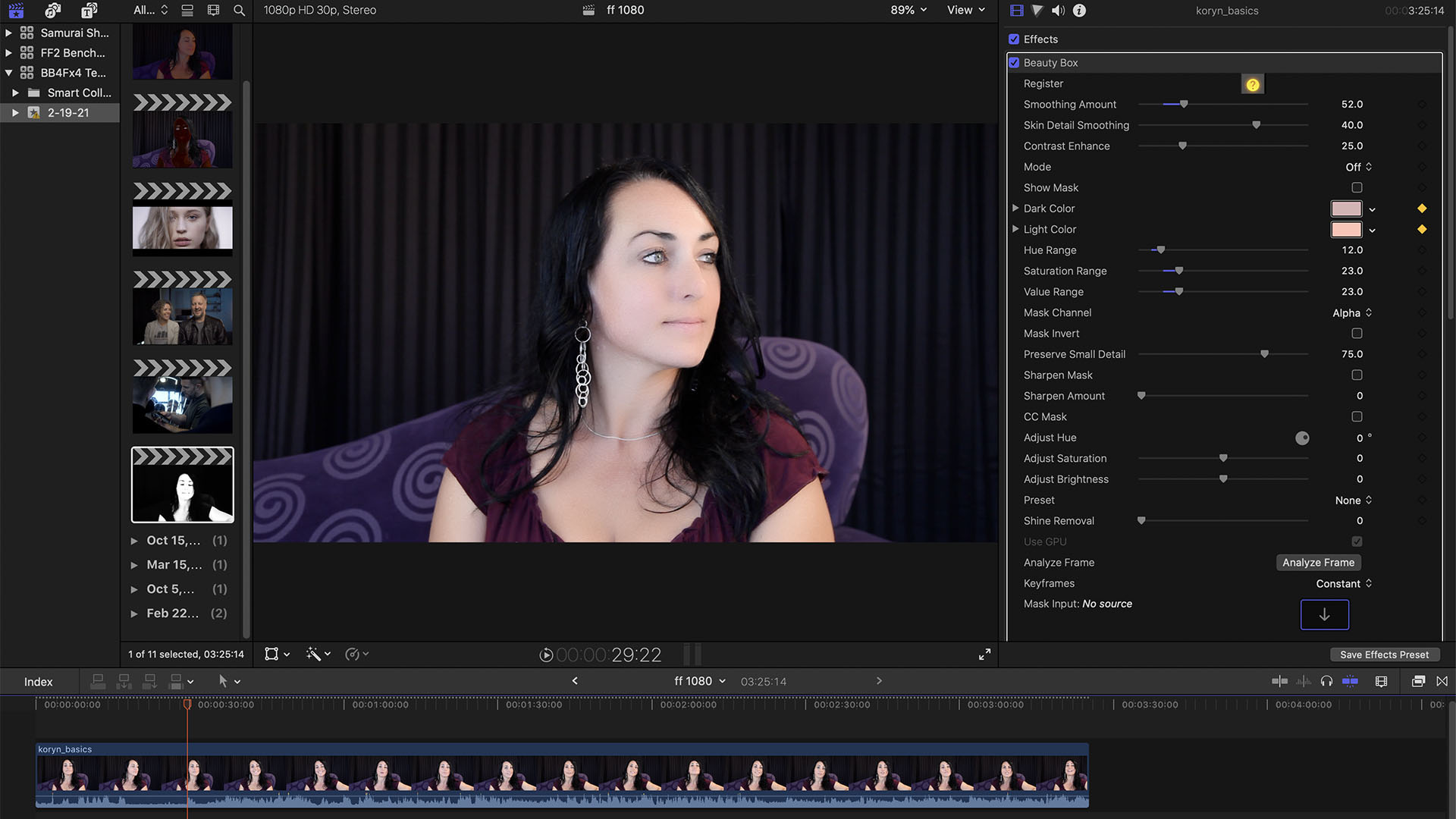Open the Index panel
Image resolution: width=1456 pixels, height=819 pixels.
point(38,682)
